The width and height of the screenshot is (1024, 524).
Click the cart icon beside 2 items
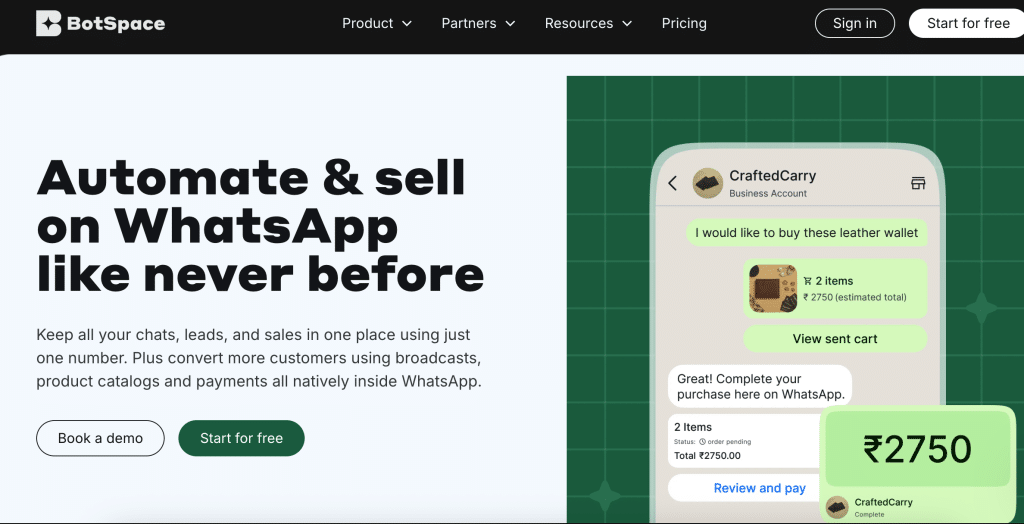tap(808, 281)
